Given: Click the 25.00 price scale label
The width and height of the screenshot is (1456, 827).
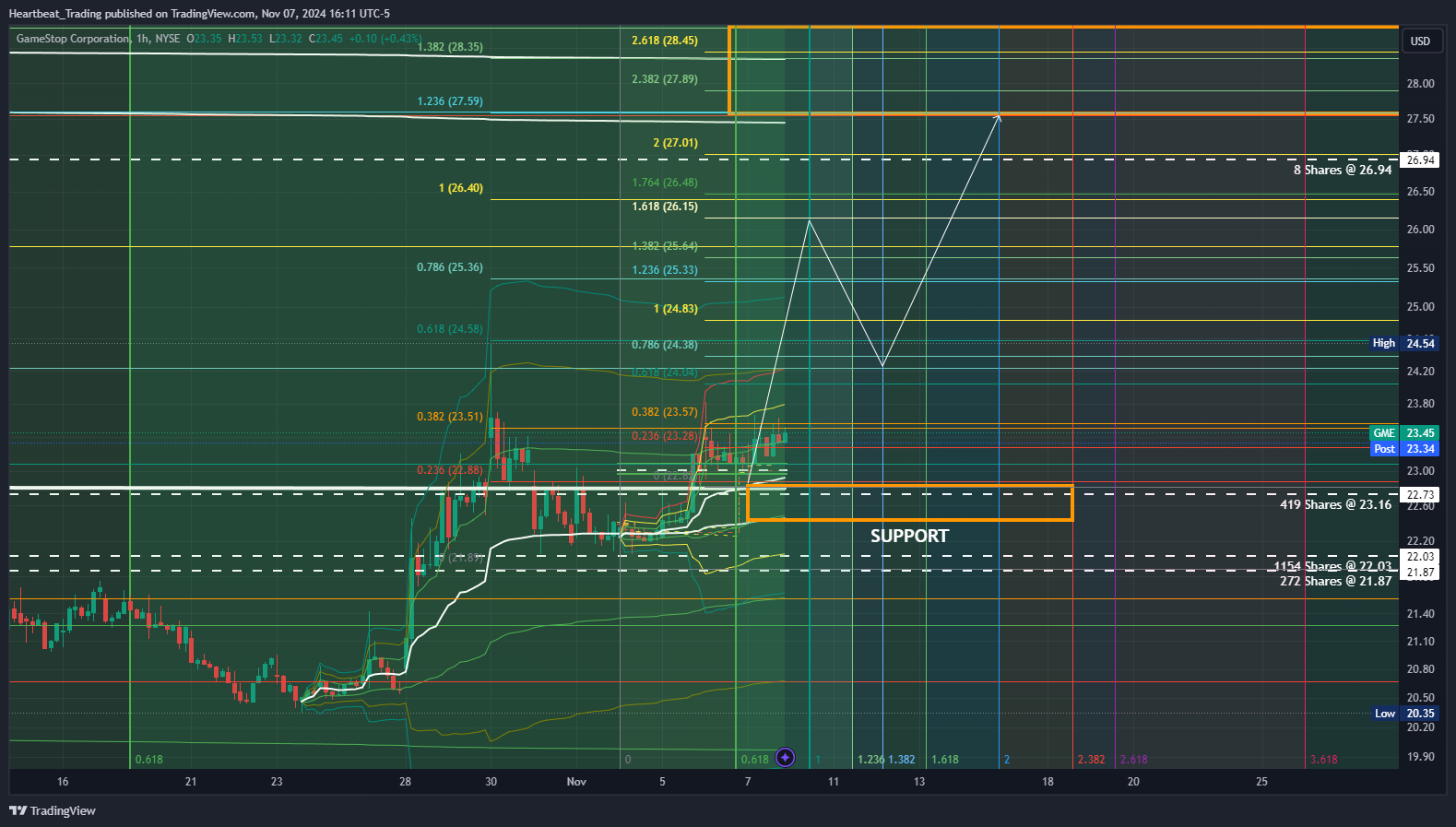Looking at the screenshot, I should click(1420, 307).
